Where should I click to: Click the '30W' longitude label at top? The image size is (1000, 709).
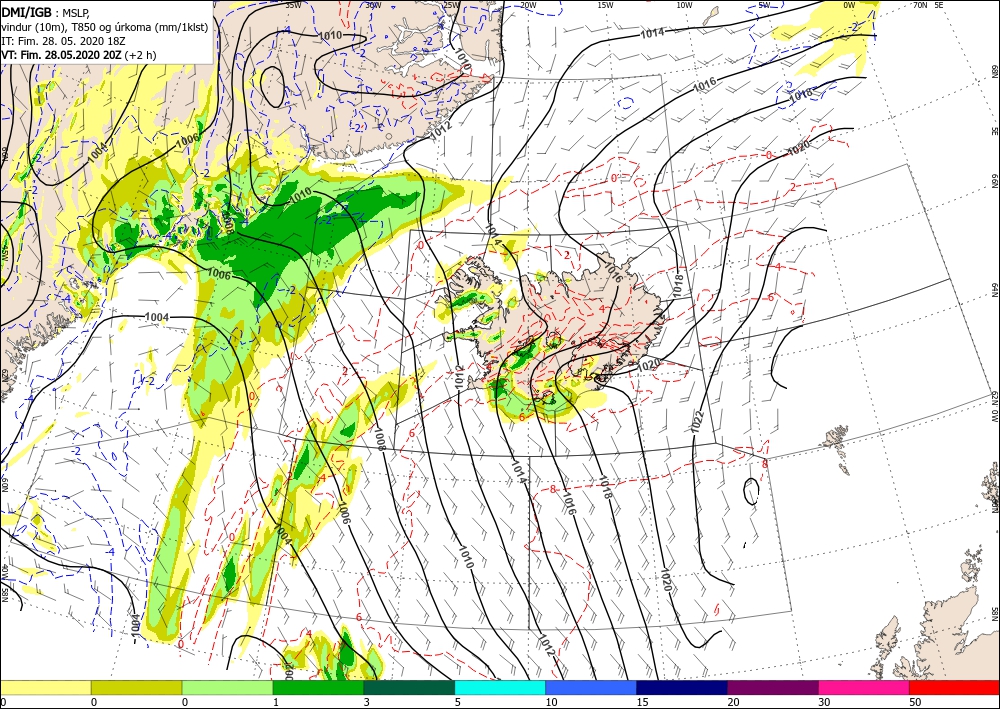tap(373, 5)
